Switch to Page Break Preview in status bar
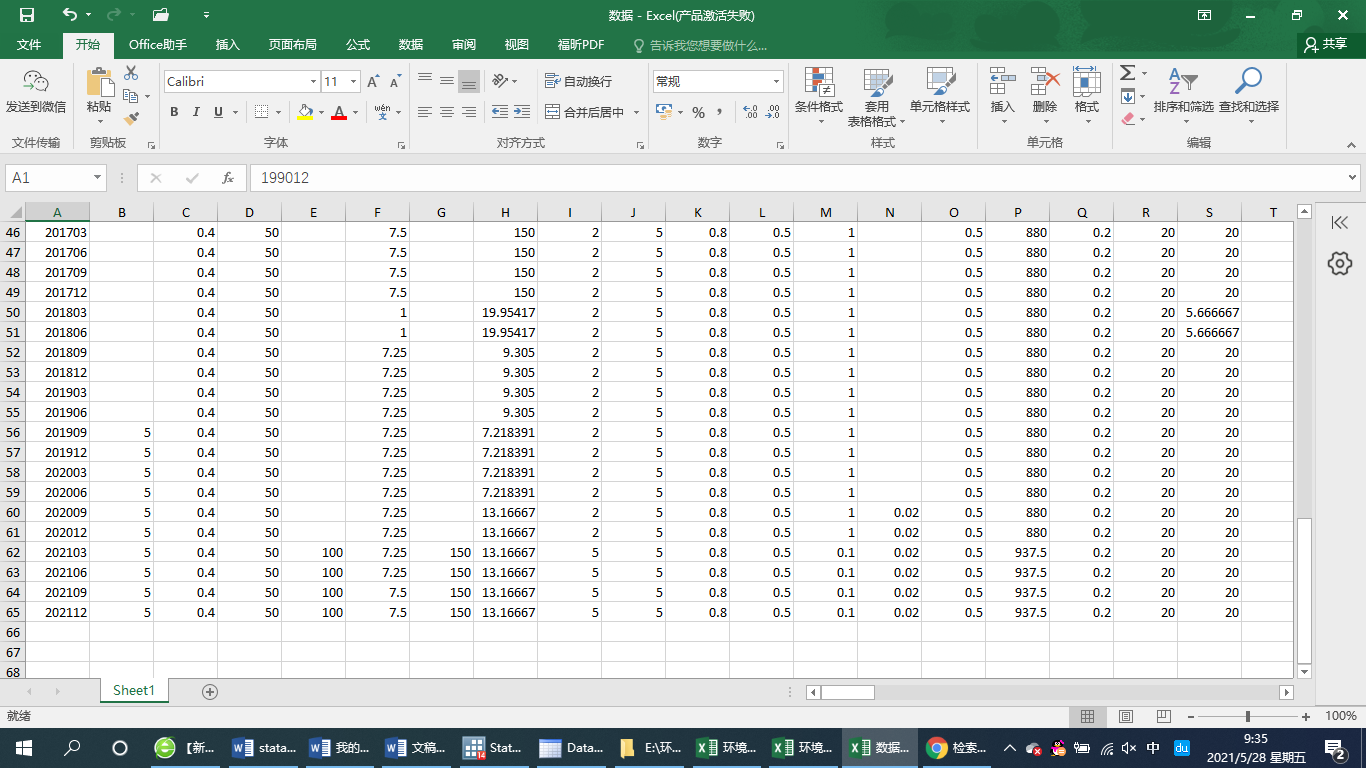This screenshot has width=1366, height=768. coord(1164,717)
